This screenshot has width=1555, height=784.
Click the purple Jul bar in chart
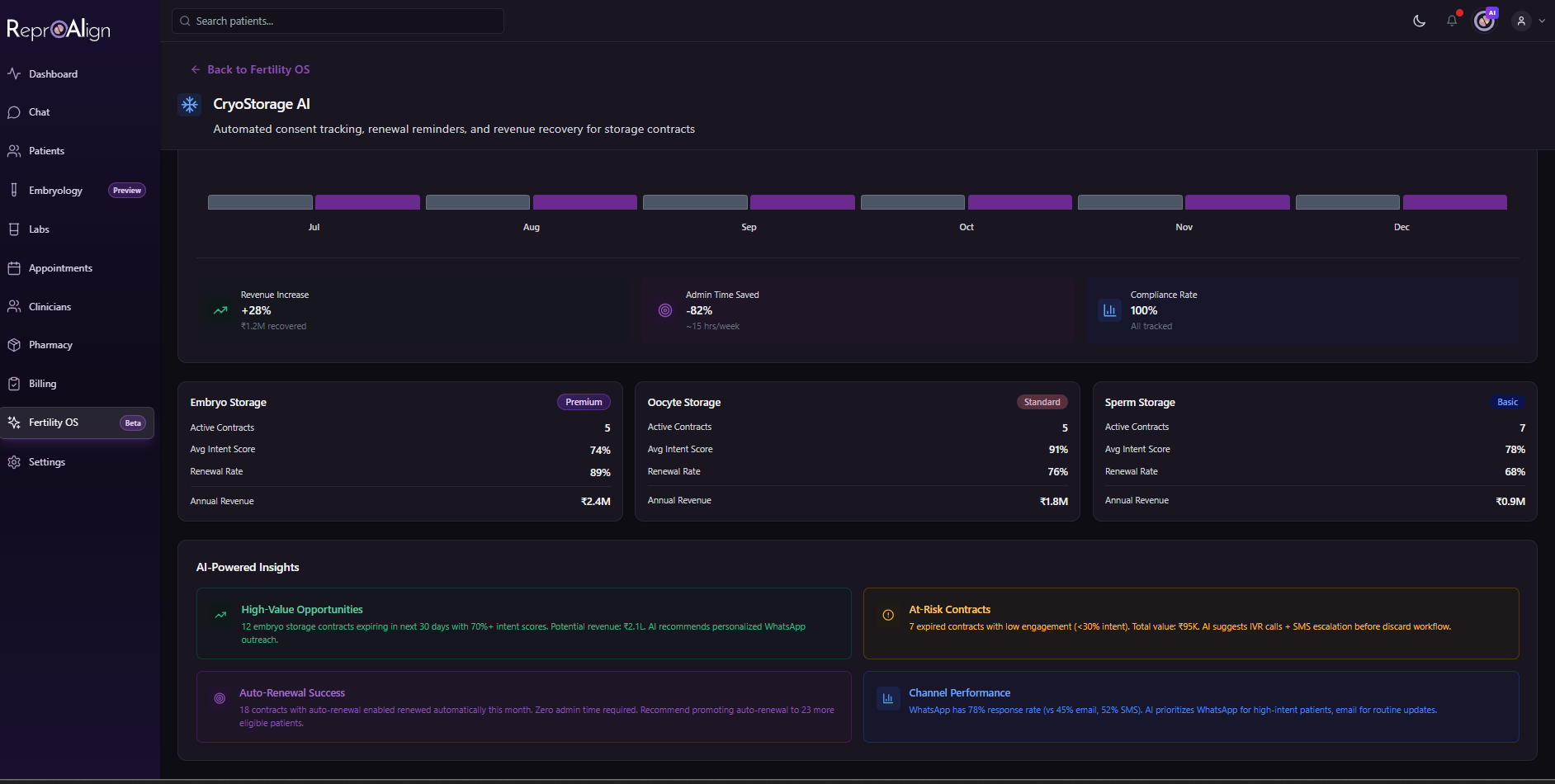tap(367, 202)
